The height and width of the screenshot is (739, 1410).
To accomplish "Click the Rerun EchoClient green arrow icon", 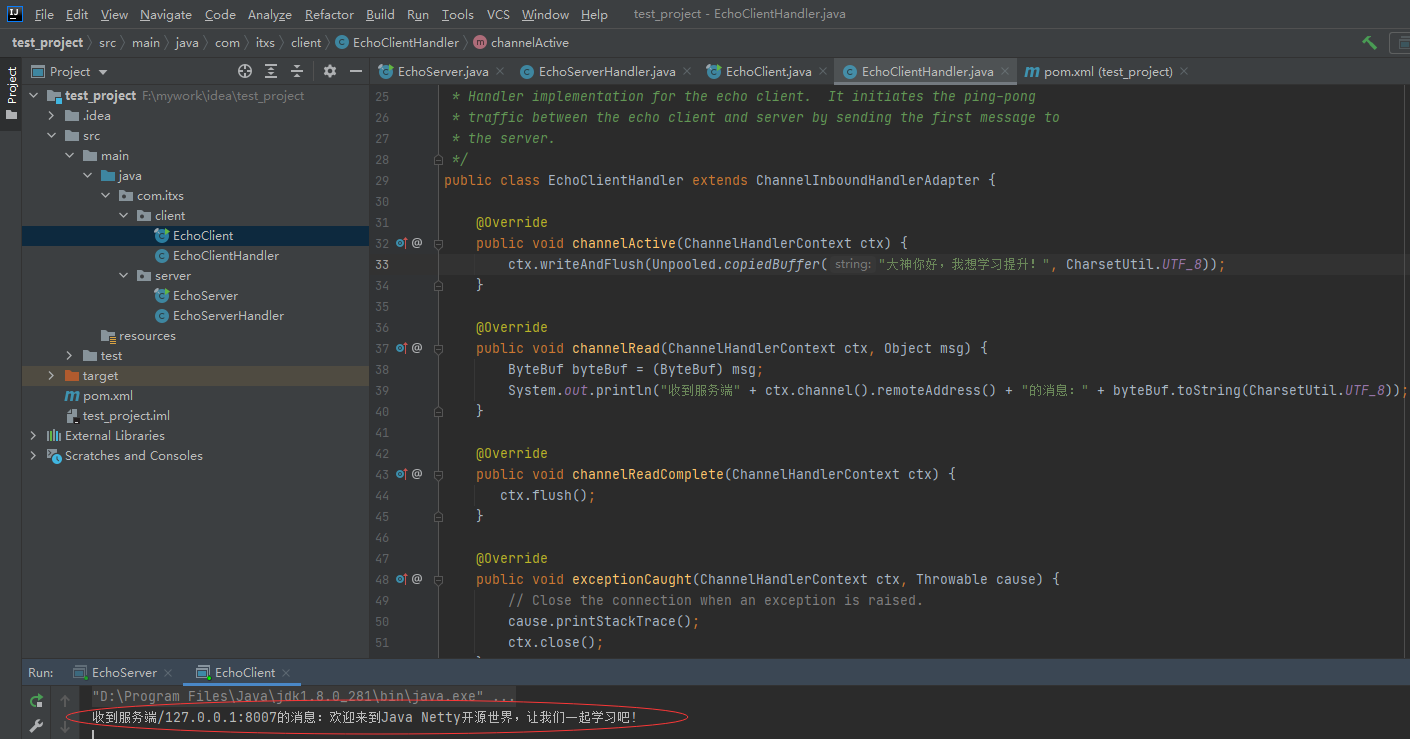I will 37,701.
